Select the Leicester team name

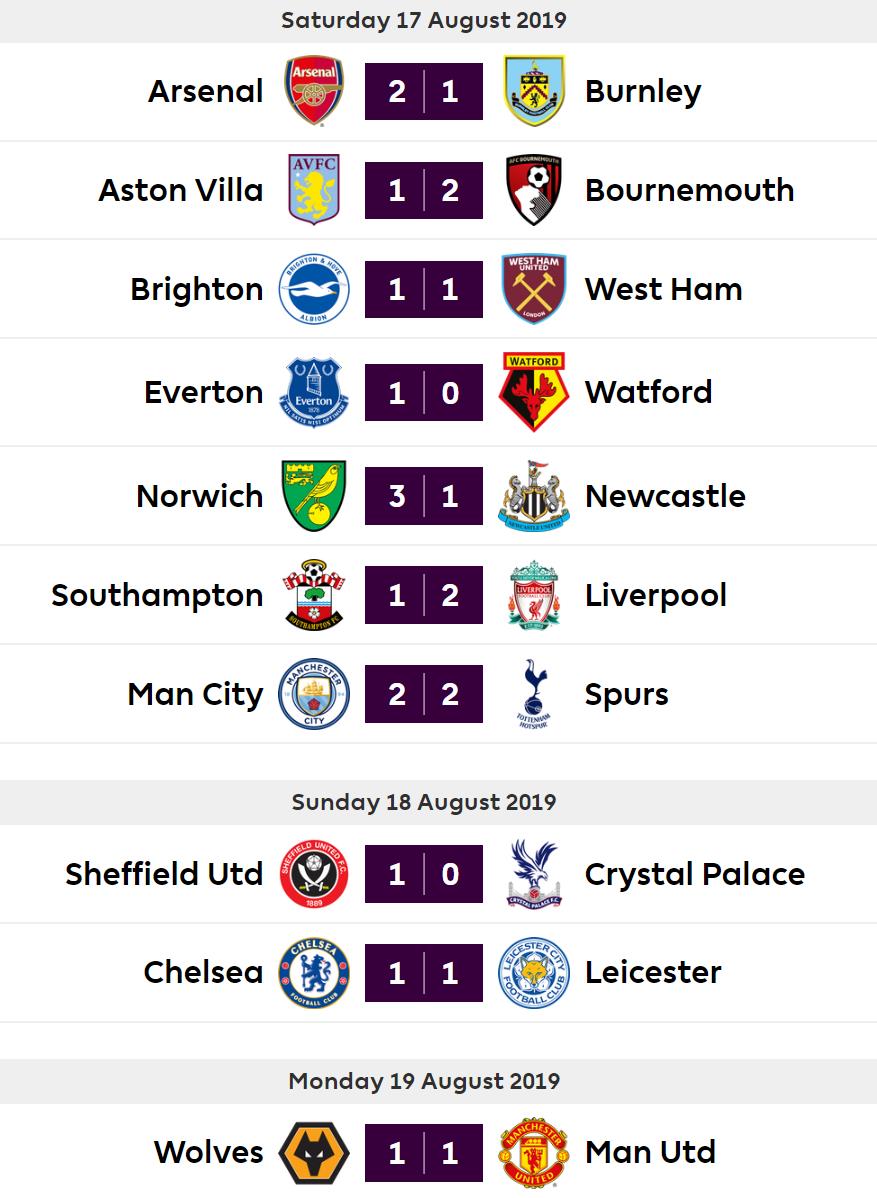tap(653, 973)
